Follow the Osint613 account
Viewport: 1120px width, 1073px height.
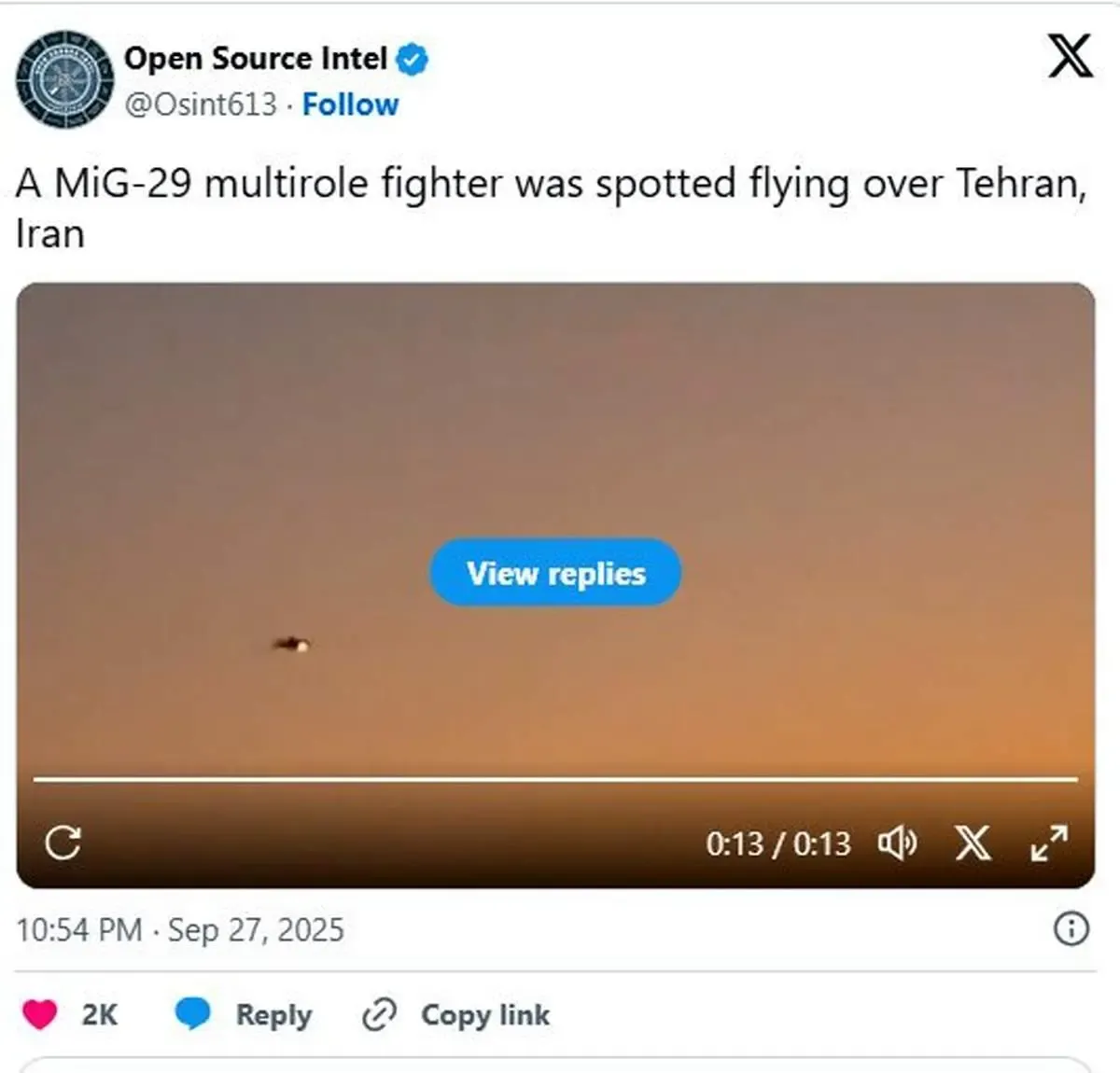tap(350, 105)
